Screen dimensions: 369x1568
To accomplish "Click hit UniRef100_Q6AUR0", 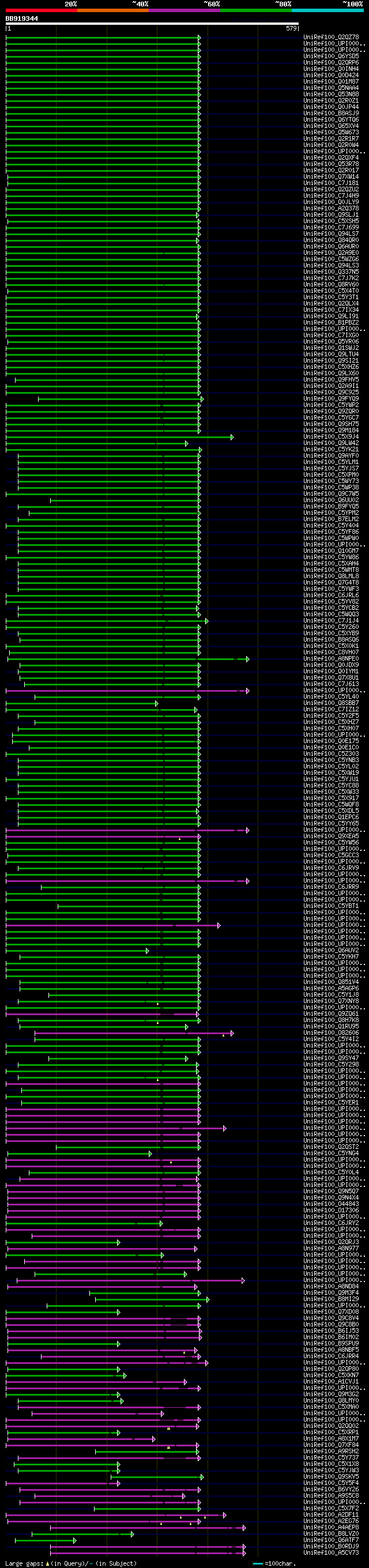I will click(x=332, y=247).
